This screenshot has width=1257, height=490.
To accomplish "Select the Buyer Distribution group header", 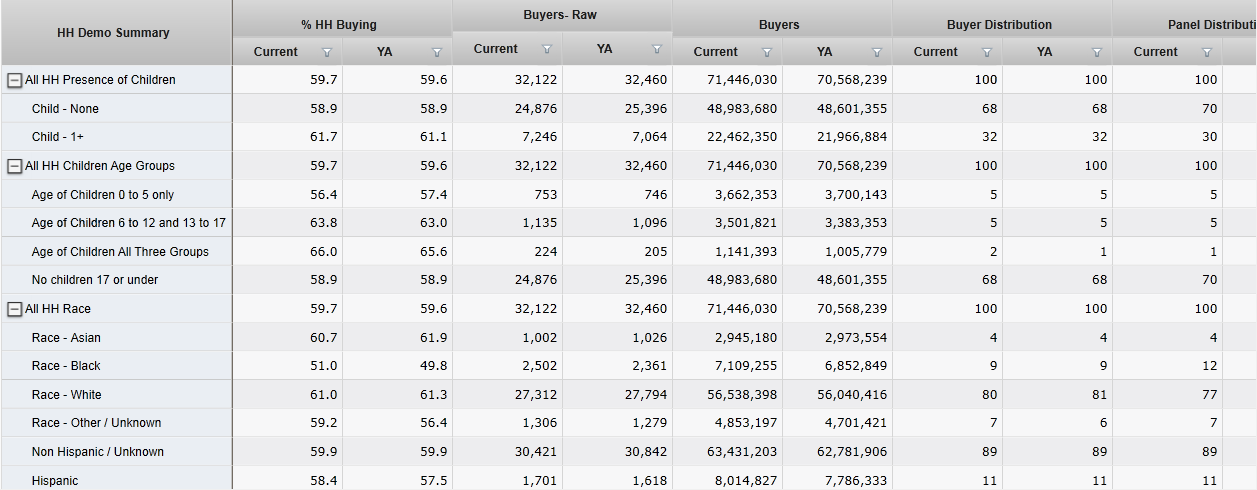I will click(999, 24).
